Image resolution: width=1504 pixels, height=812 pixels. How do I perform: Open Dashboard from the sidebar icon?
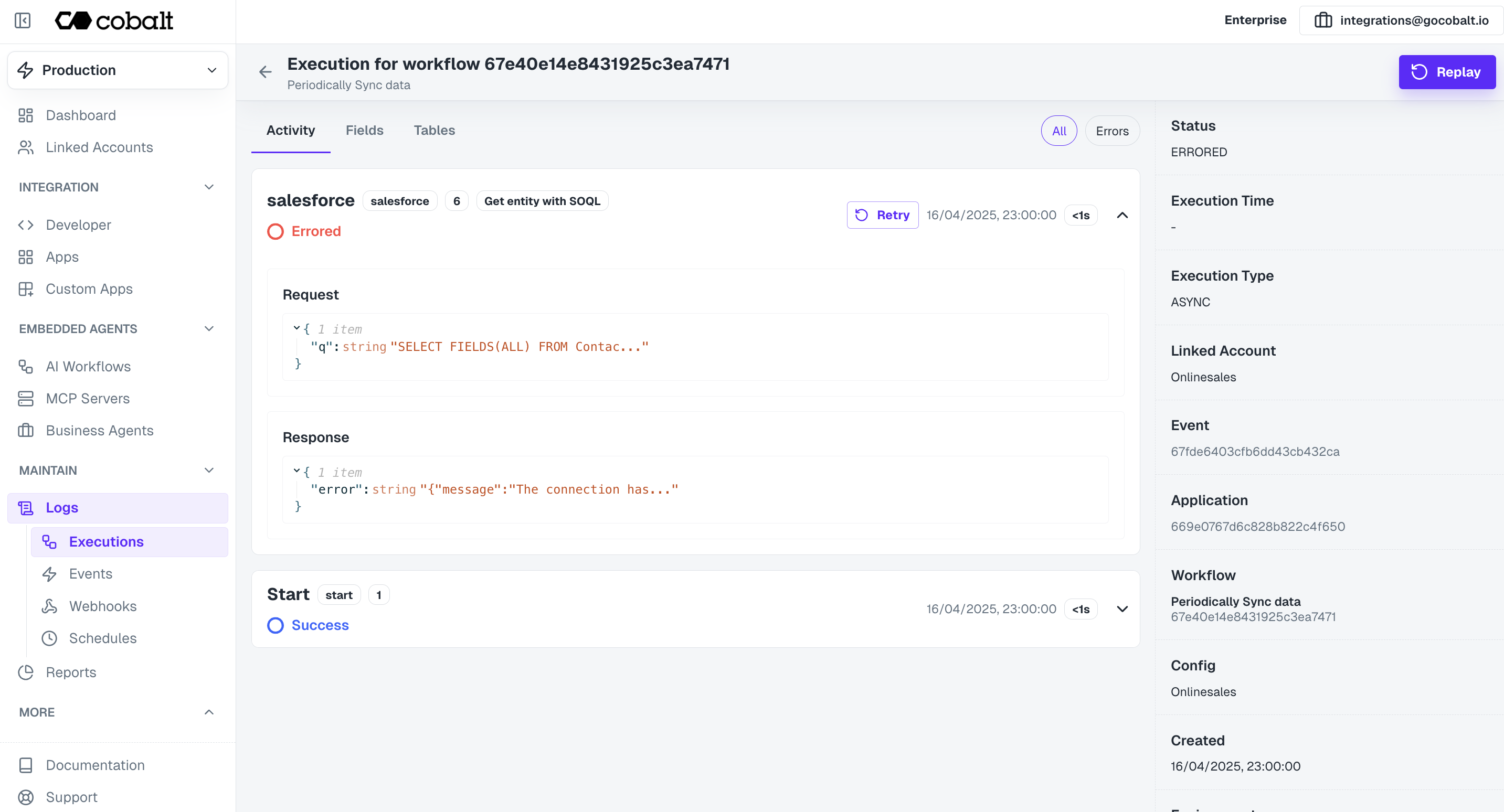[25, 115]
